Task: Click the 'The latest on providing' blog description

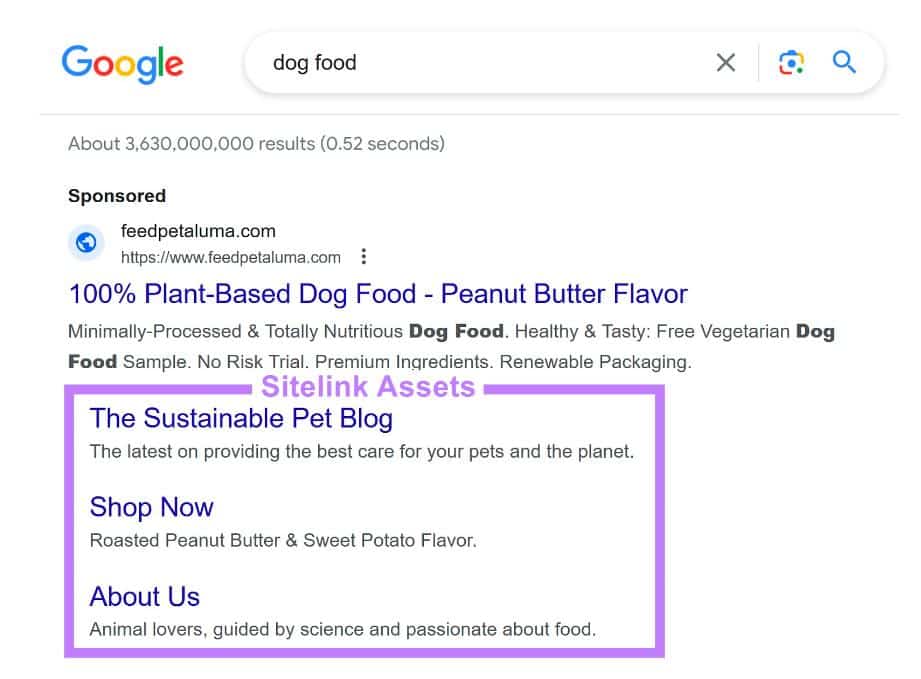Action: (362, 452)
